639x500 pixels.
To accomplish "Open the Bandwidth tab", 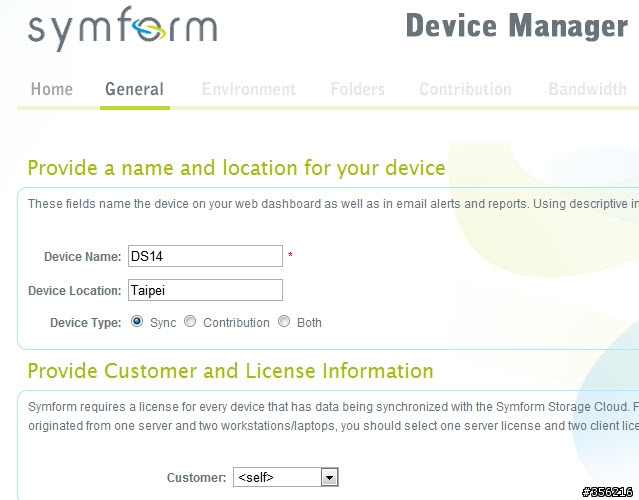I will pyautogui.click(x=587, y=89).
